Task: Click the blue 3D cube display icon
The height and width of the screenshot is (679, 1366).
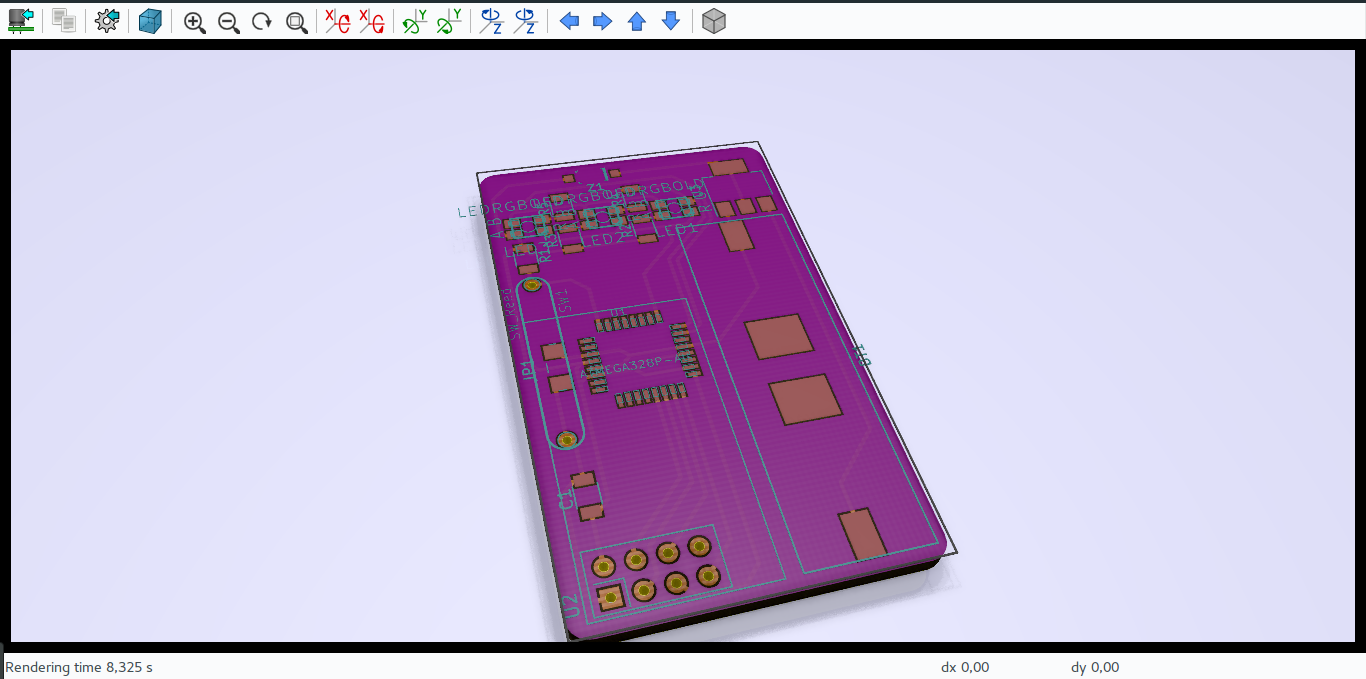Action: [149, 20]
